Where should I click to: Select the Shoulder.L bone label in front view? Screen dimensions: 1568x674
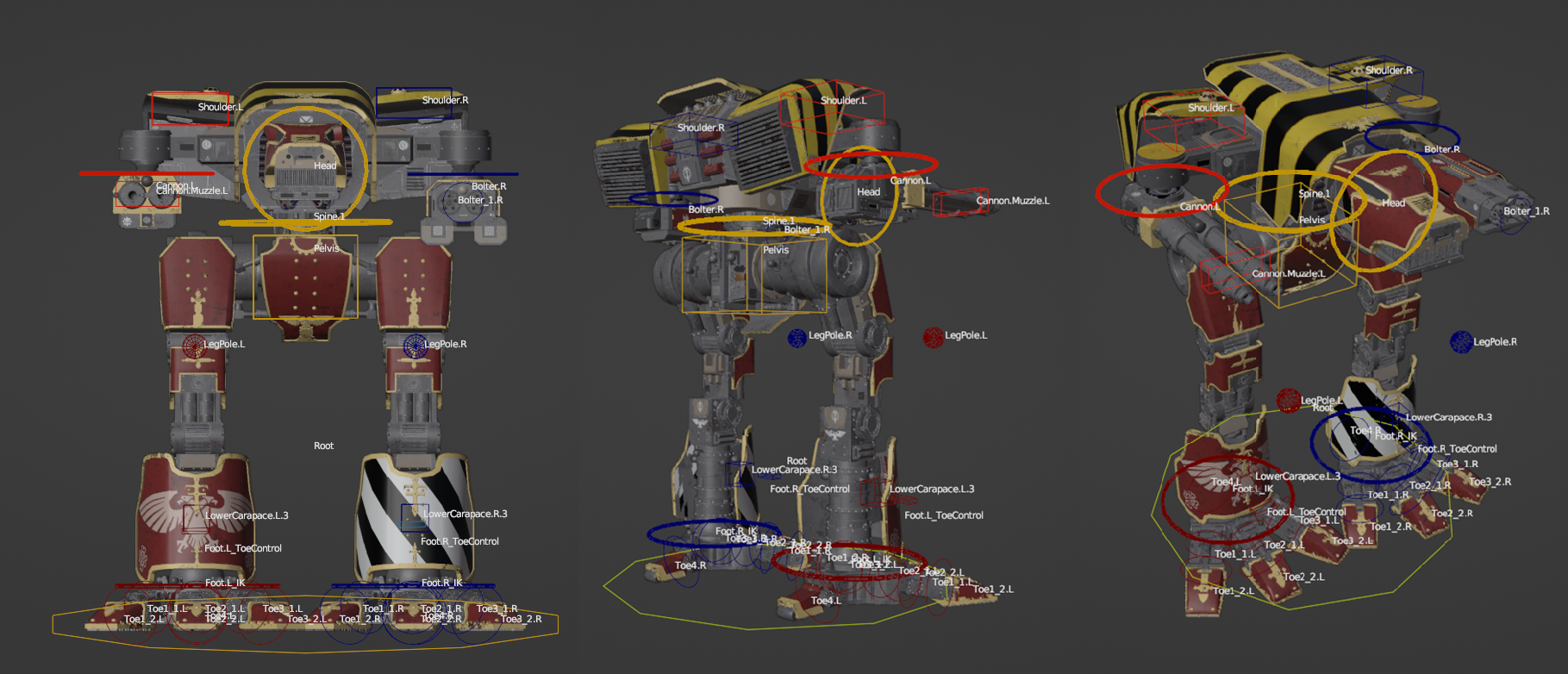tap(220, 107)
